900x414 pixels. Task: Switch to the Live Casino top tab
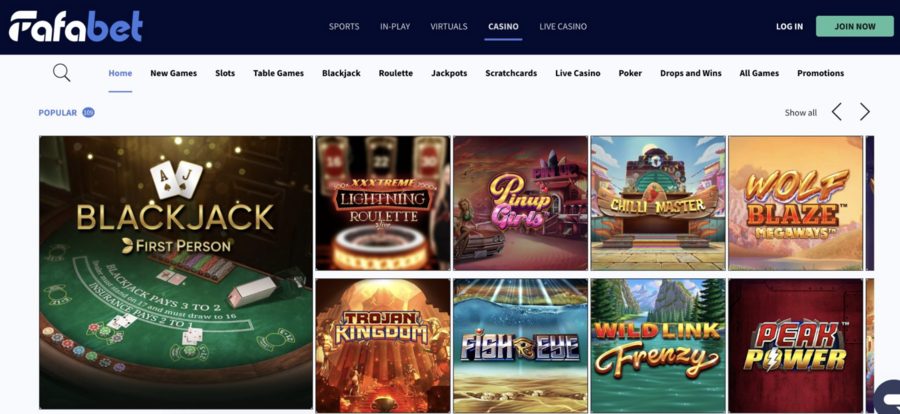point(563,26)
